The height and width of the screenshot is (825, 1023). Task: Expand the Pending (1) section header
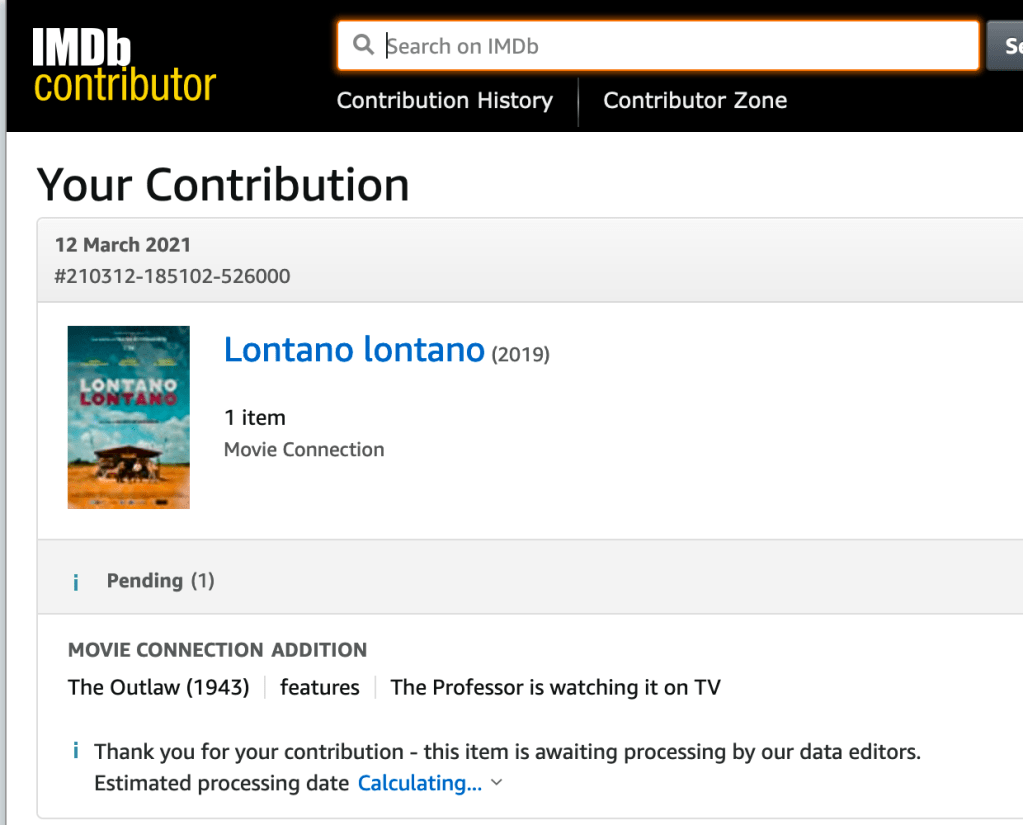tap(160, 581)
